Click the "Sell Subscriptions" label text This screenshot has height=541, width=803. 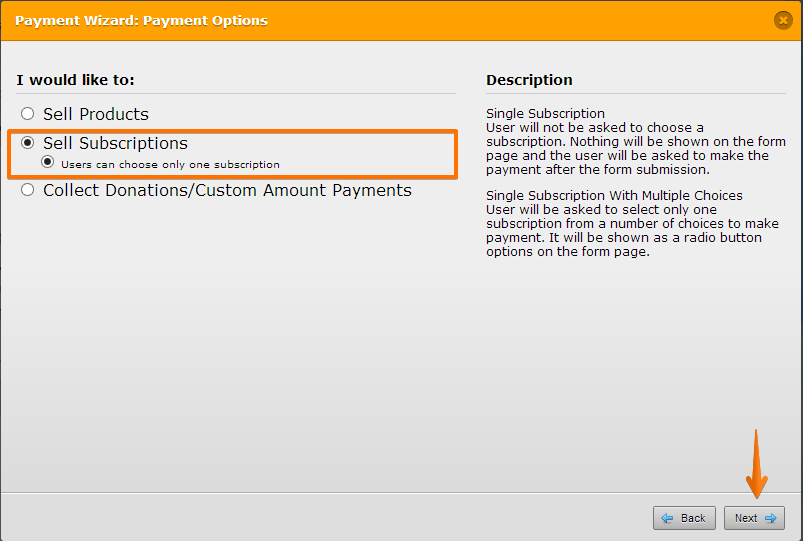(115, 143)
